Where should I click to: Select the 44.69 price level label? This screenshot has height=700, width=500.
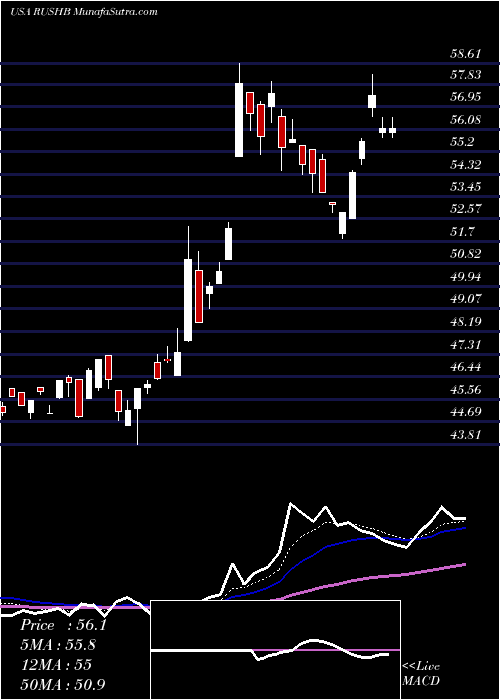tap(466, 411)
